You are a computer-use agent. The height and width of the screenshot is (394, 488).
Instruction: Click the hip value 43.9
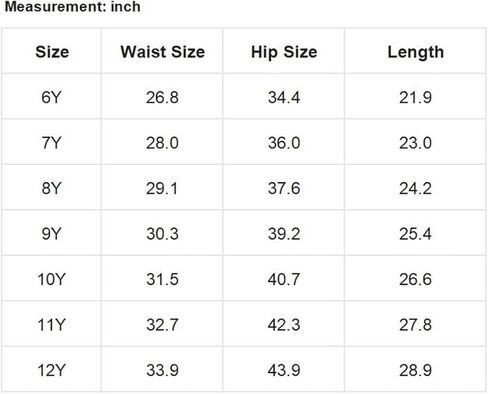click(284, 370)
